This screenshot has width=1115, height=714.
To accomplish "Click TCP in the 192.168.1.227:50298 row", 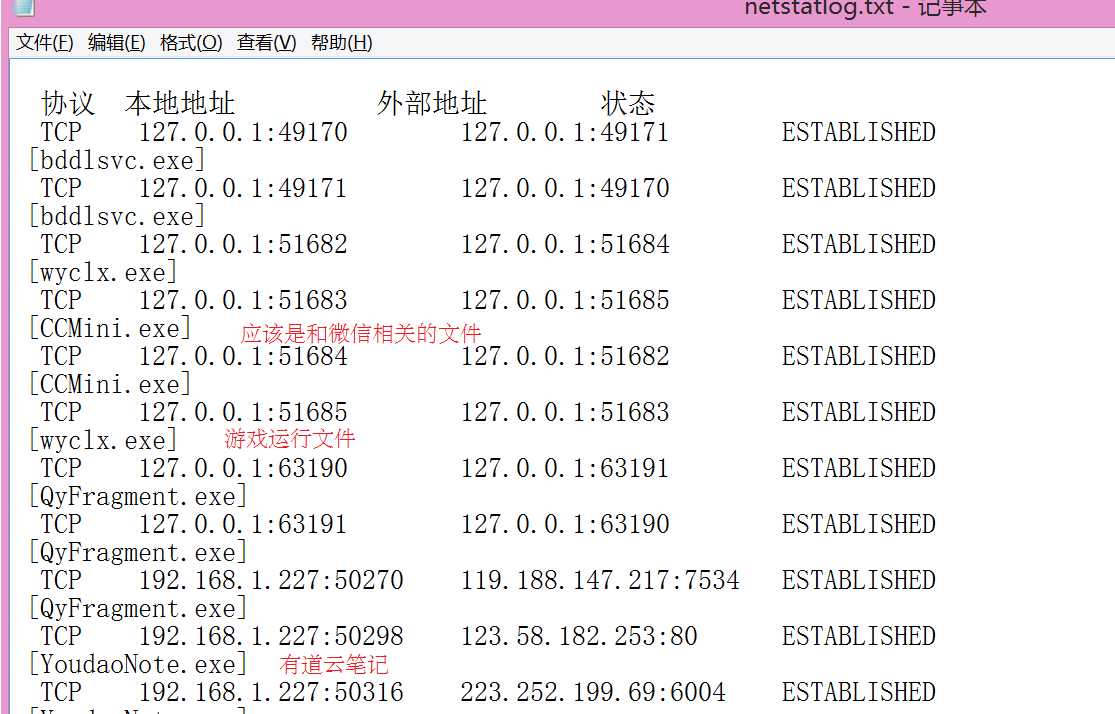I will click(x=61, y=636).
